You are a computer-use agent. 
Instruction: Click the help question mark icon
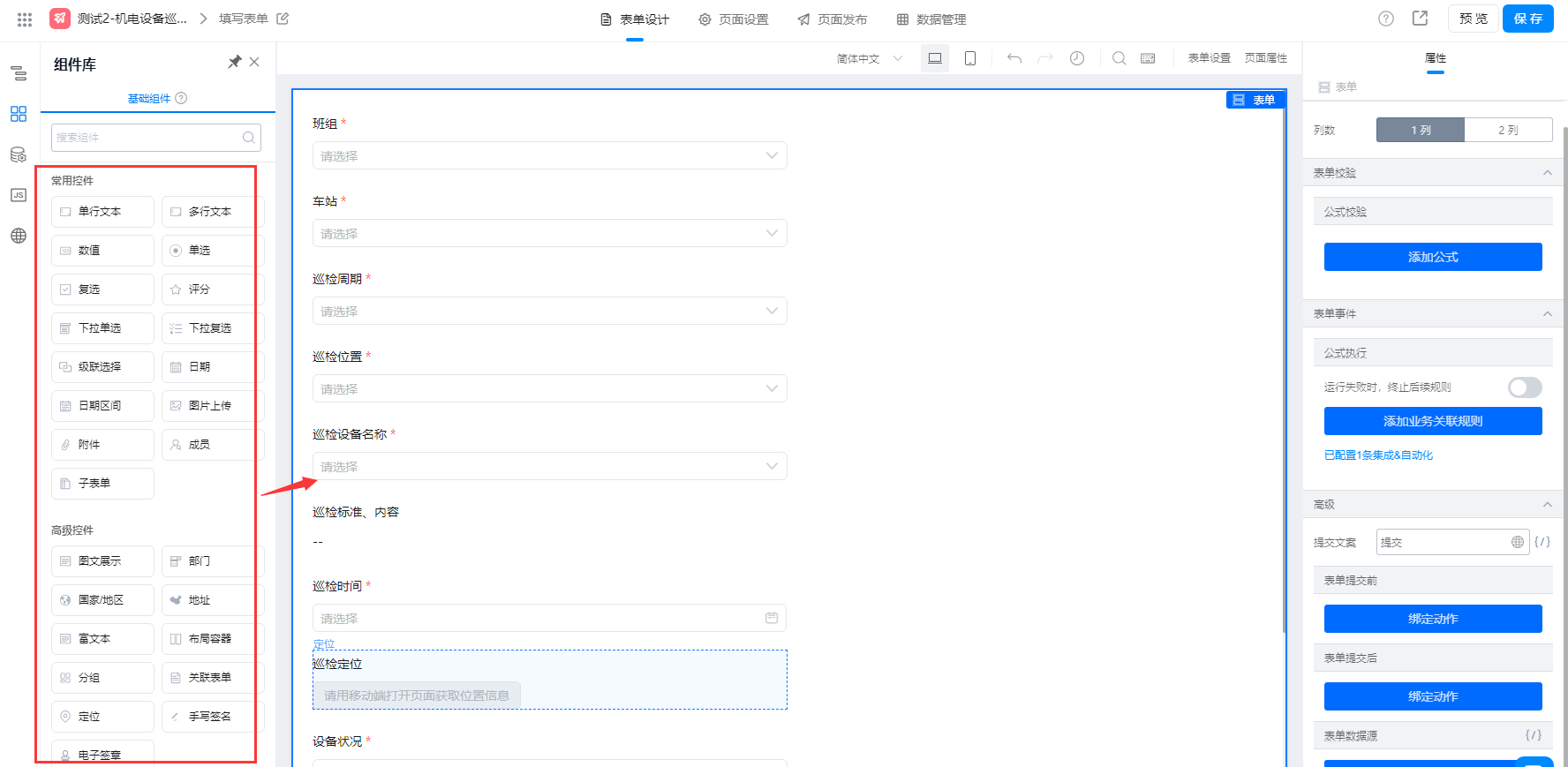[1386, 19]
